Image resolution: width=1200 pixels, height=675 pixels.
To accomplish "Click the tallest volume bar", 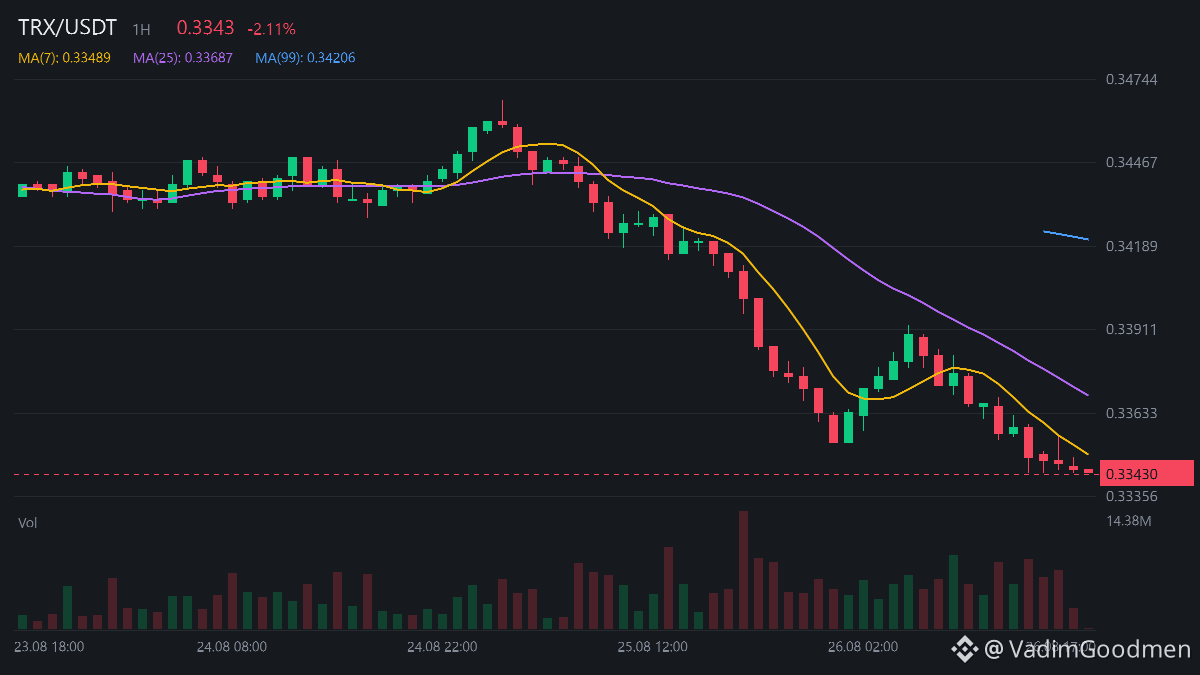I will [743, 570].
